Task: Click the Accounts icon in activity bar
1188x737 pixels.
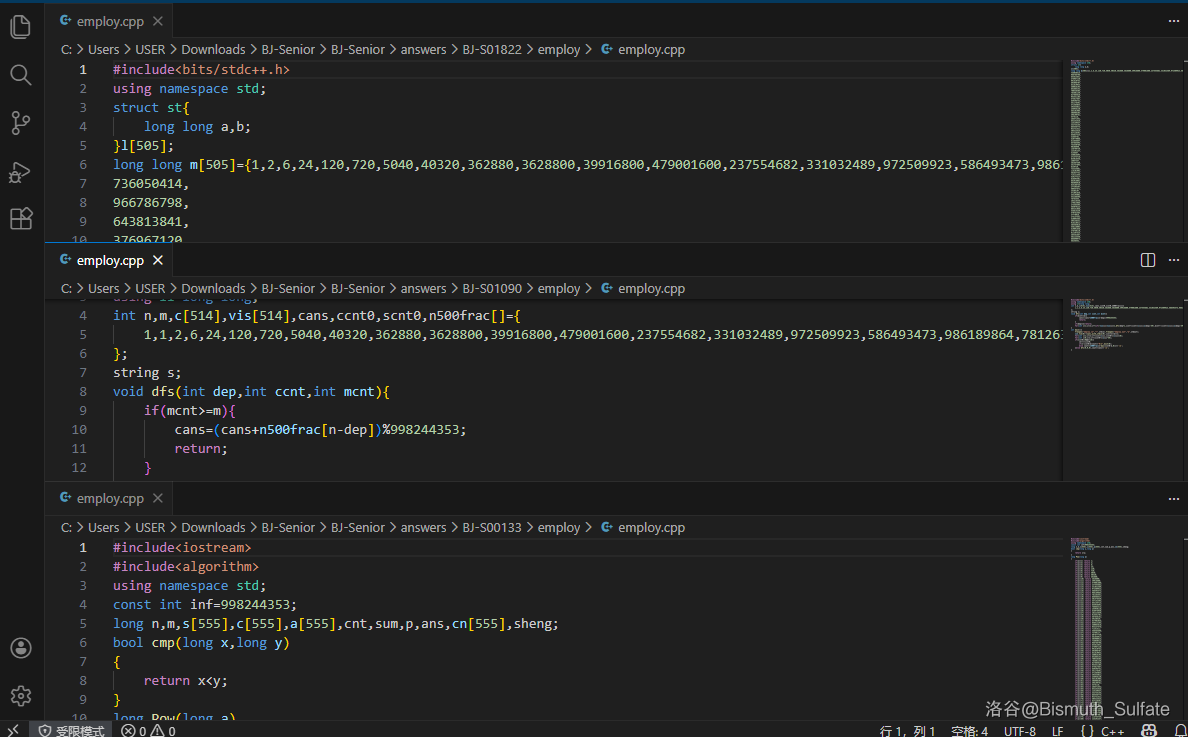Action: coord(21,648)
